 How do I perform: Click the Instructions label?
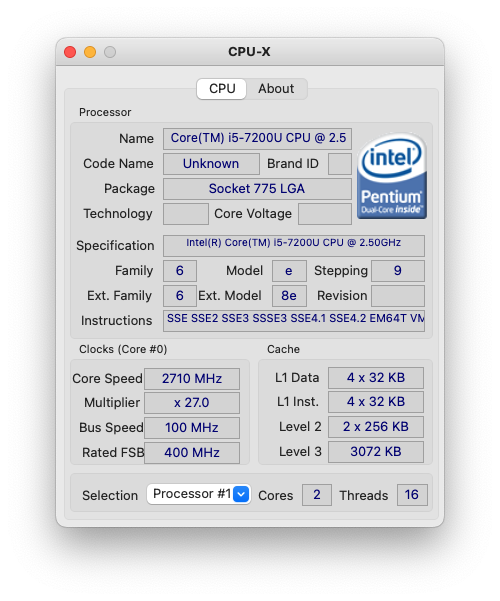[117, 320]
